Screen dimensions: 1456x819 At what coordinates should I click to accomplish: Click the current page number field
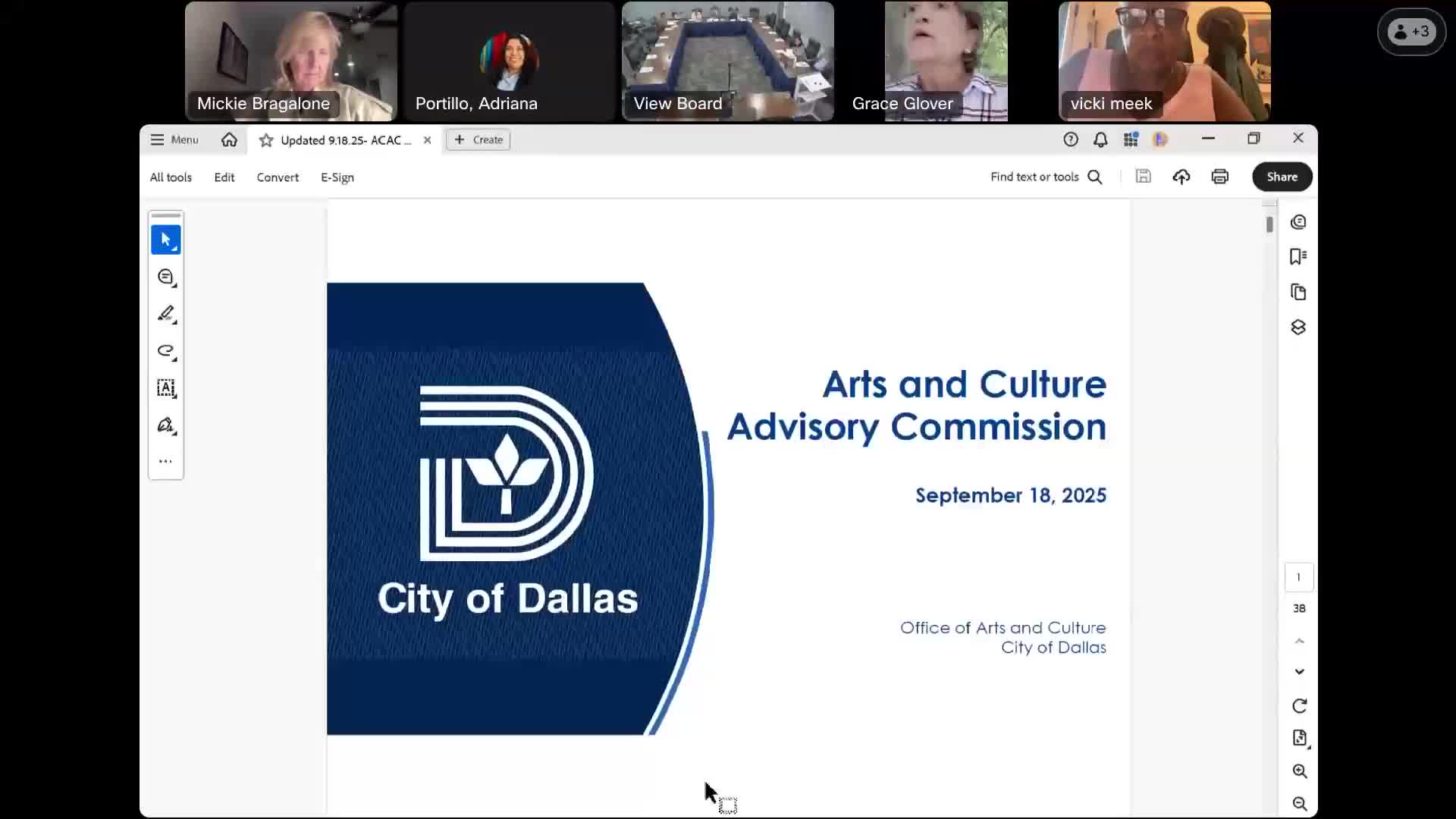[1298, 577]
